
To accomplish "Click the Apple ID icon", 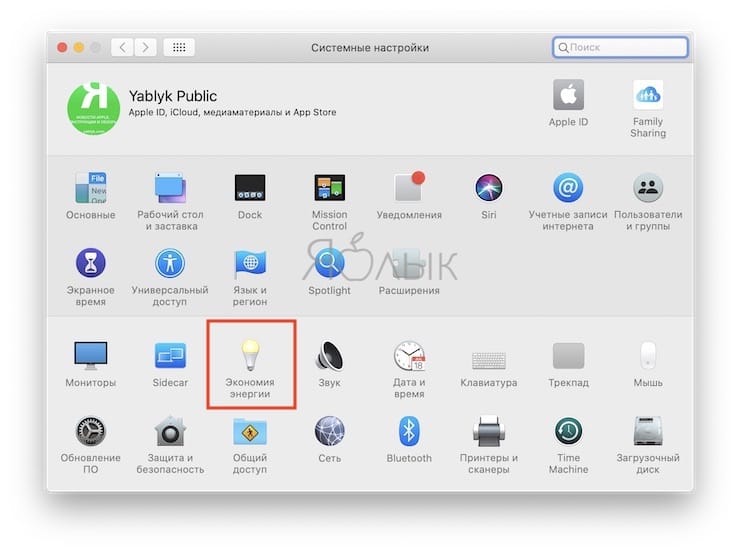I will 568,97.
